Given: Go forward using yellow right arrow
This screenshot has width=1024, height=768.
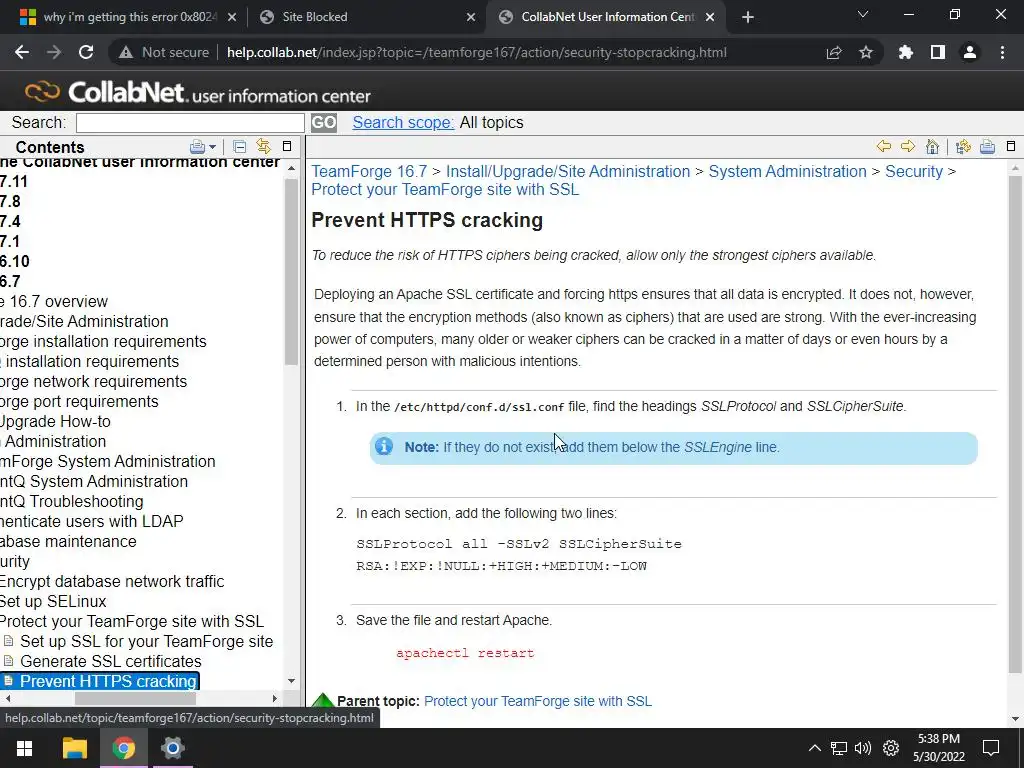Looking at the screenshot, I should (908, 146).
